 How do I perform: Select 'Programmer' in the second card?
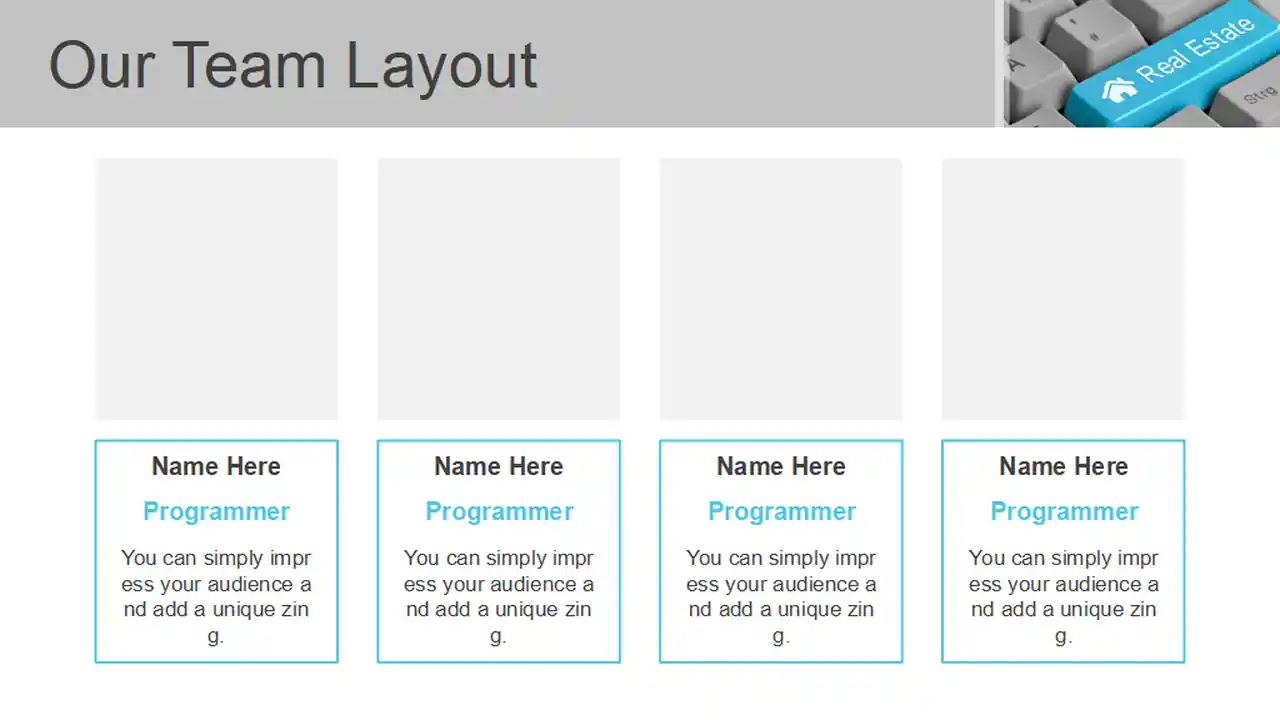(x=499, y=512)
